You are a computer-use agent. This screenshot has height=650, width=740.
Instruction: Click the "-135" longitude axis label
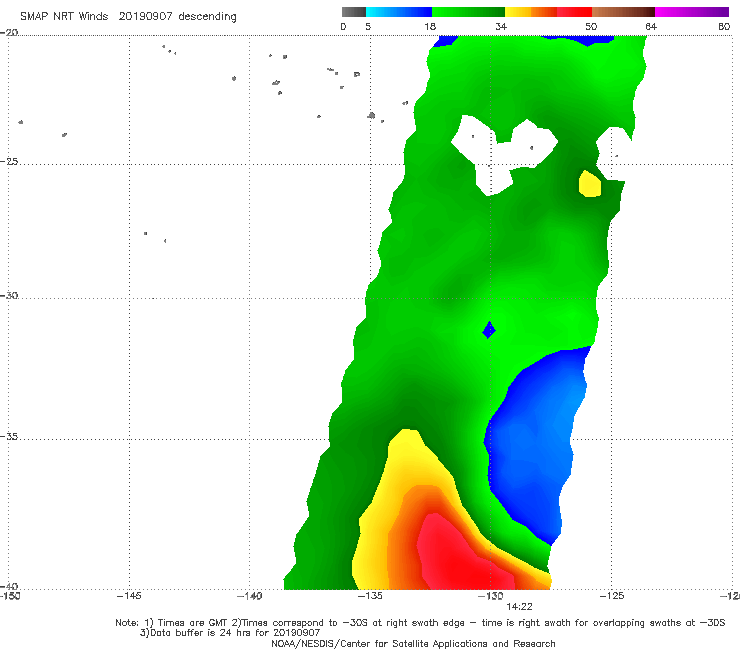tap(370, 596)
